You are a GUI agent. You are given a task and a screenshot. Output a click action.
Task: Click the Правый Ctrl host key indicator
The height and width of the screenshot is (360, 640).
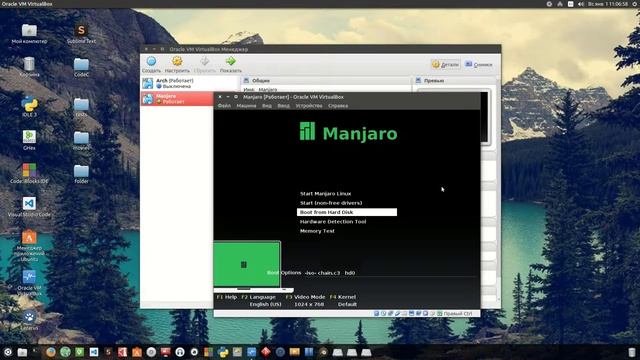(457, 313)
